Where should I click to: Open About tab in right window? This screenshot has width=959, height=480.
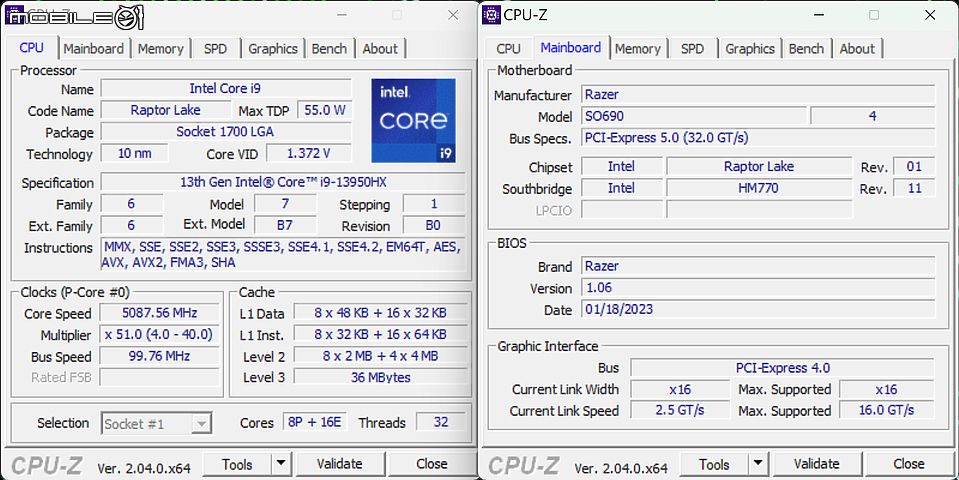point(857,49)
